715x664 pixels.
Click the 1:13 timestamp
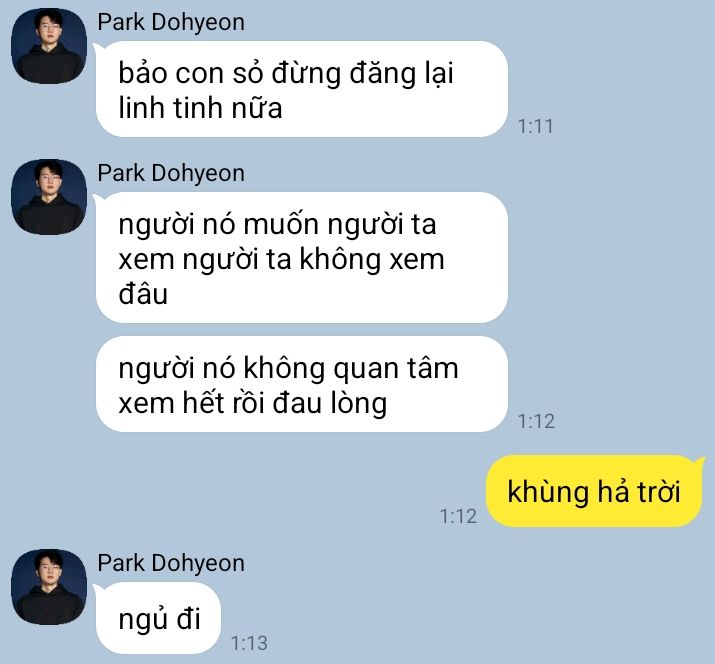click(x=249, y=643)
